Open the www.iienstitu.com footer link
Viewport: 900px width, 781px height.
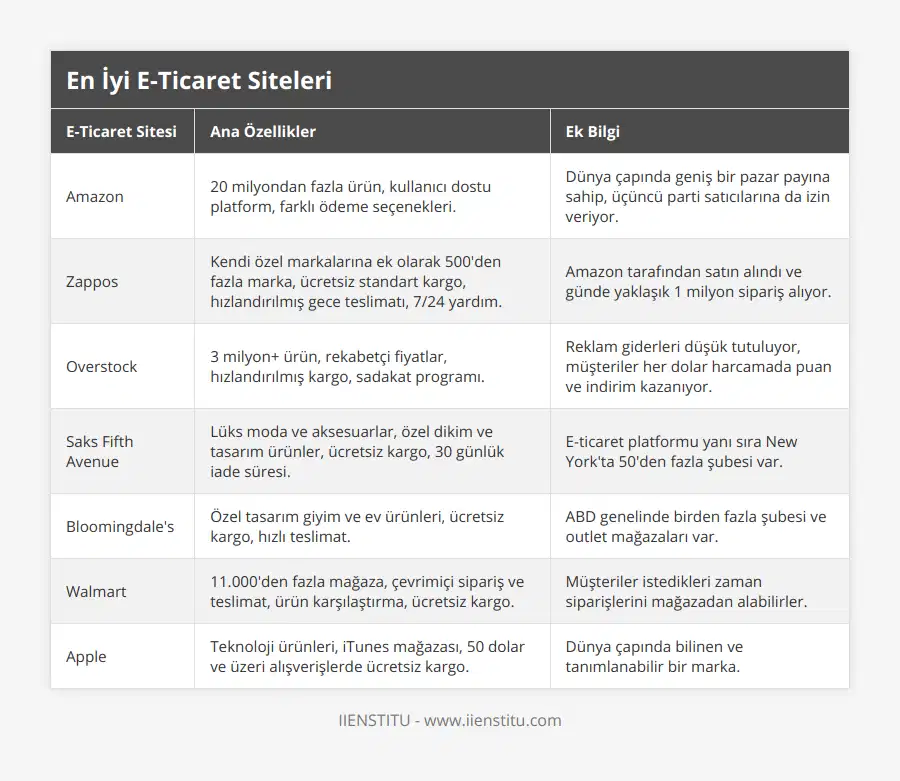[x=492, y=720]
